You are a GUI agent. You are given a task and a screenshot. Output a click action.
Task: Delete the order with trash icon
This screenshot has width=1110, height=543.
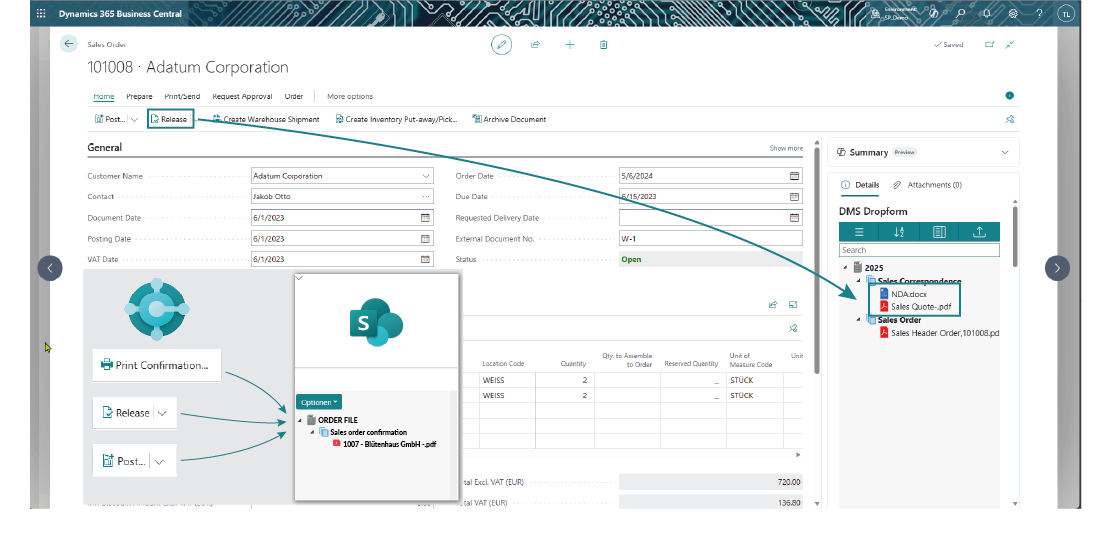tap(603, 45)
